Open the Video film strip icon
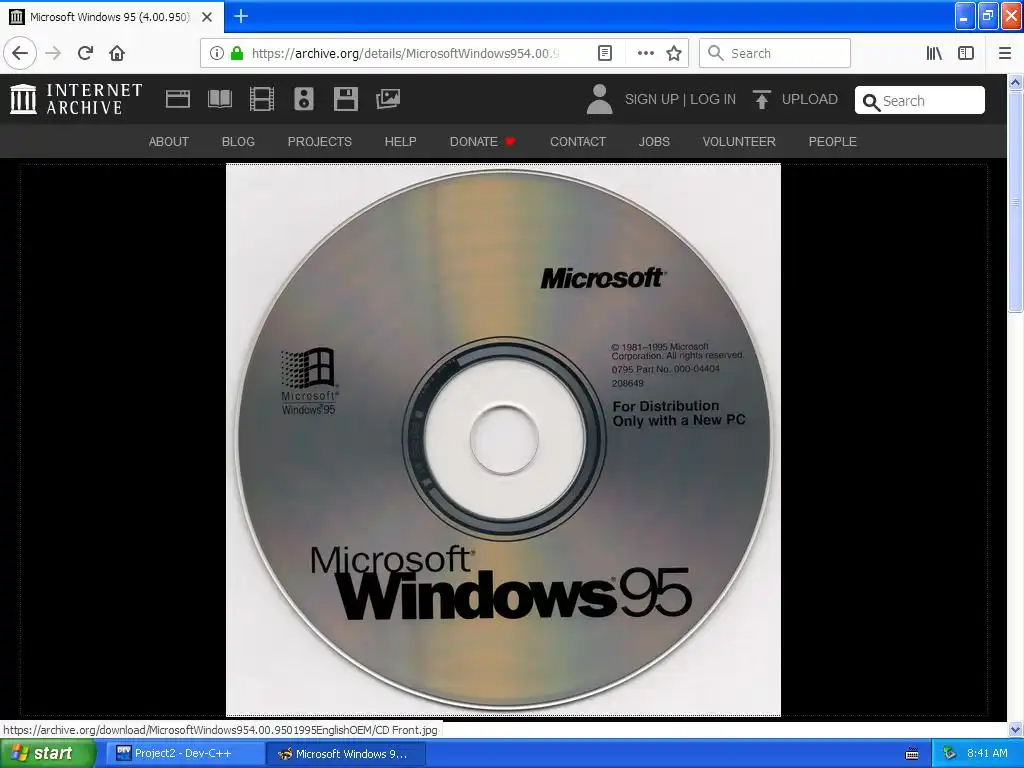This screenshot has height=768, width=1024. point(262,99)
